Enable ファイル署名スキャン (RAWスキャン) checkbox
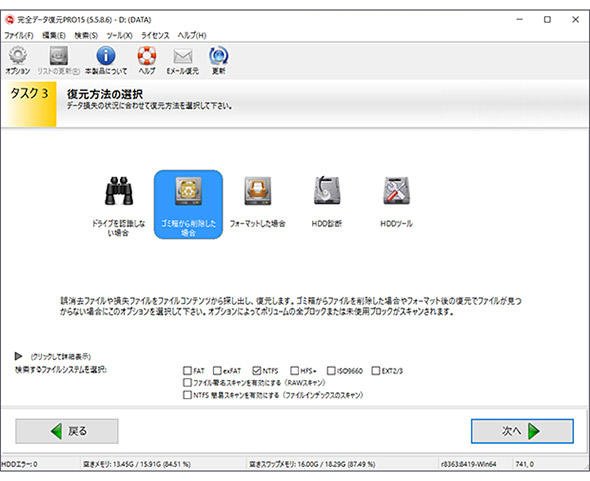590x481 pixels. tap(187, 383)
